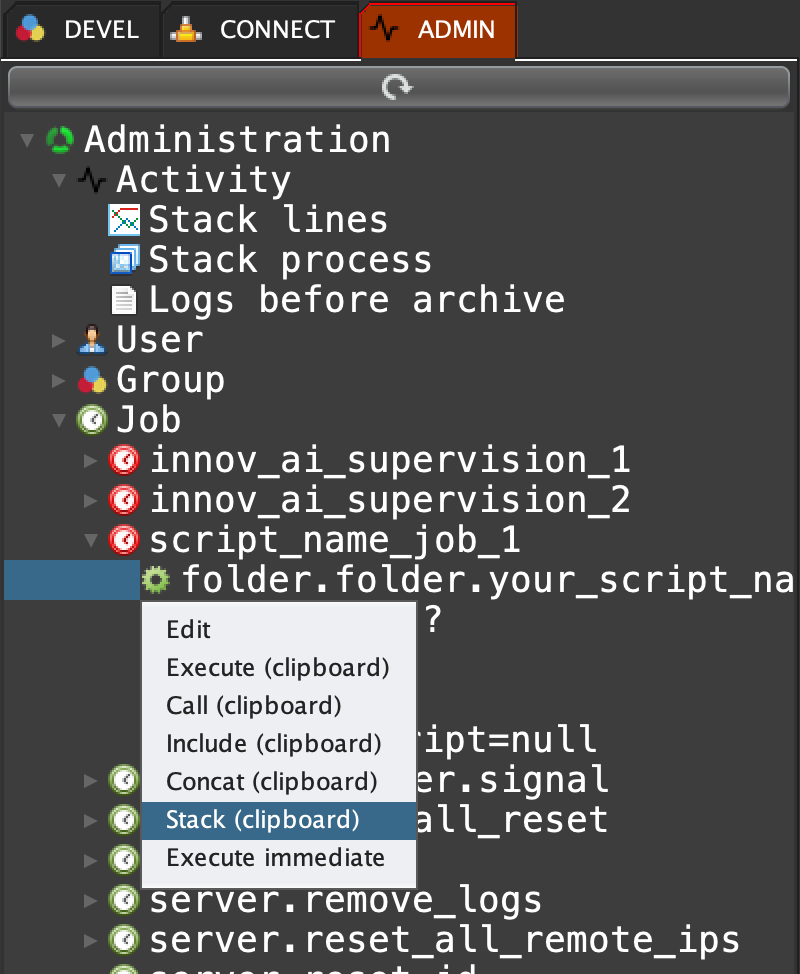
Task: Click the green clock icon of server.remove_logs
Action: click(x=124, y=900)
